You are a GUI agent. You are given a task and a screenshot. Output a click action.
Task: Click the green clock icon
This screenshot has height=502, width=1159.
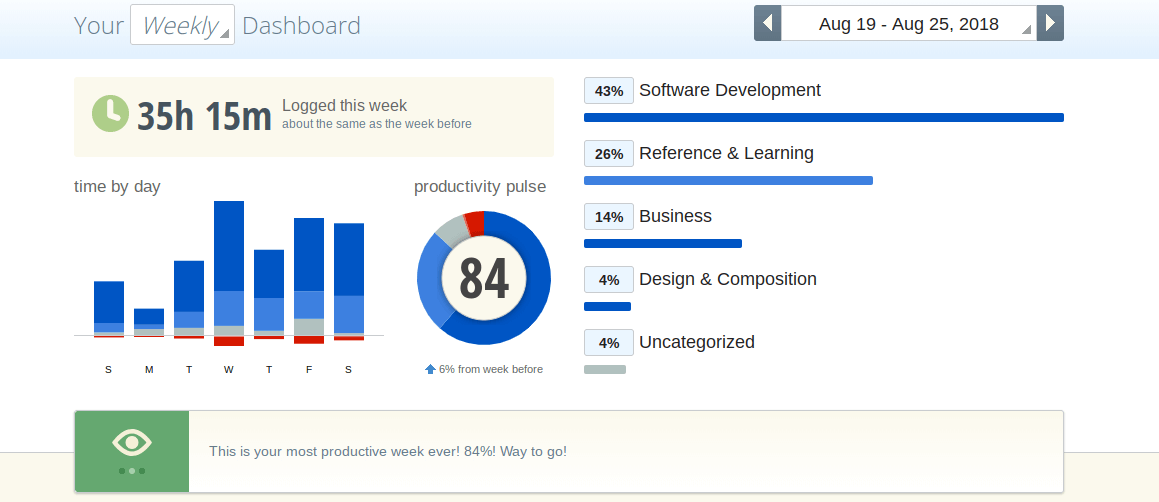coord(110,114)
